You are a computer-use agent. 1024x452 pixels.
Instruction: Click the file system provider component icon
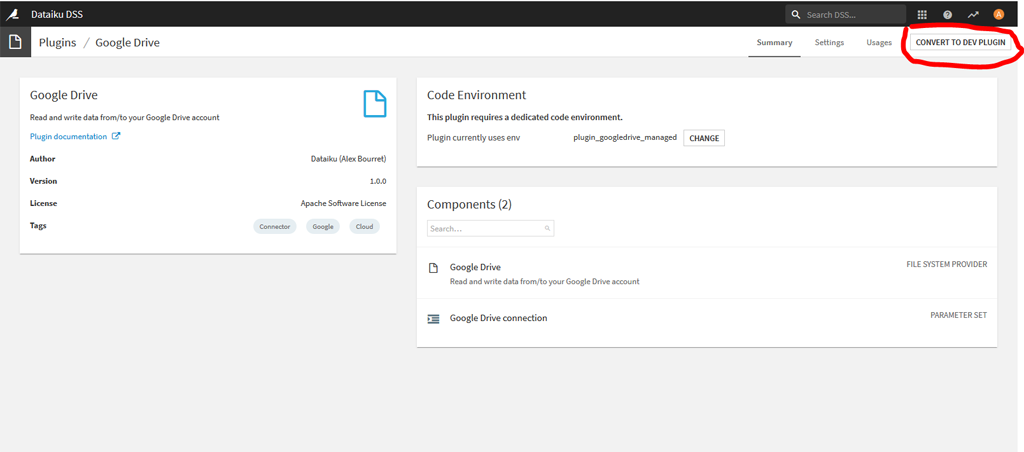(x=433, y=268)
